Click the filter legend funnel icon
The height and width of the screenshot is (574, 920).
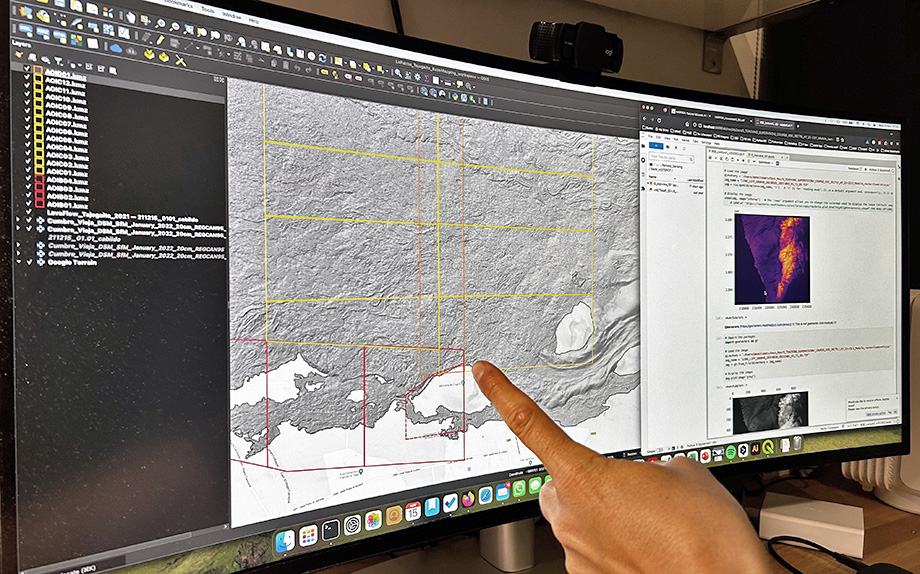coord(58,61)
